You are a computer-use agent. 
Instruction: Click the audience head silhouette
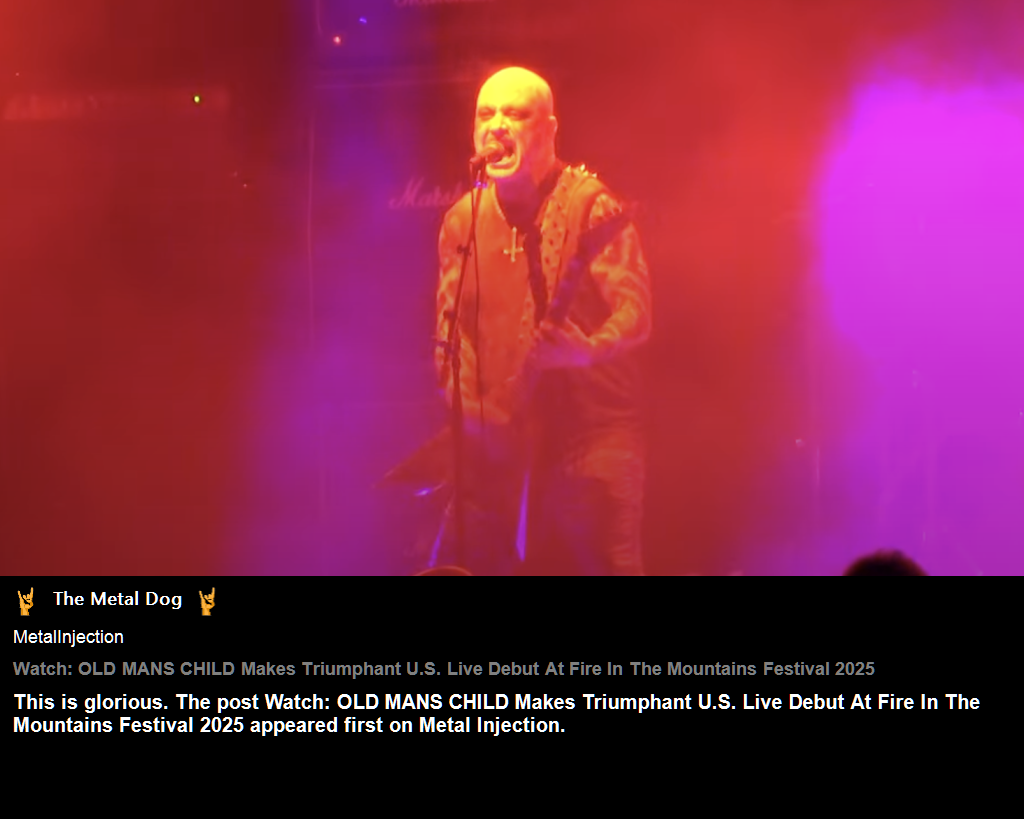tap(885, 564)
